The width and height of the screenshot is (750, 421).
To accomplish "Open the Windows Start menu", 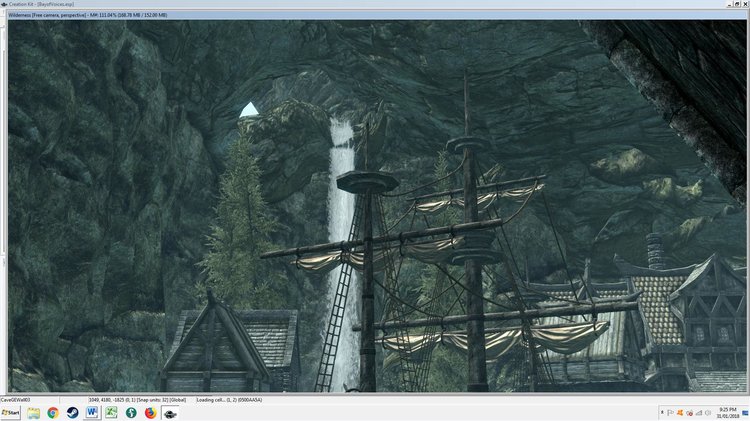I will tap(11, 412).
